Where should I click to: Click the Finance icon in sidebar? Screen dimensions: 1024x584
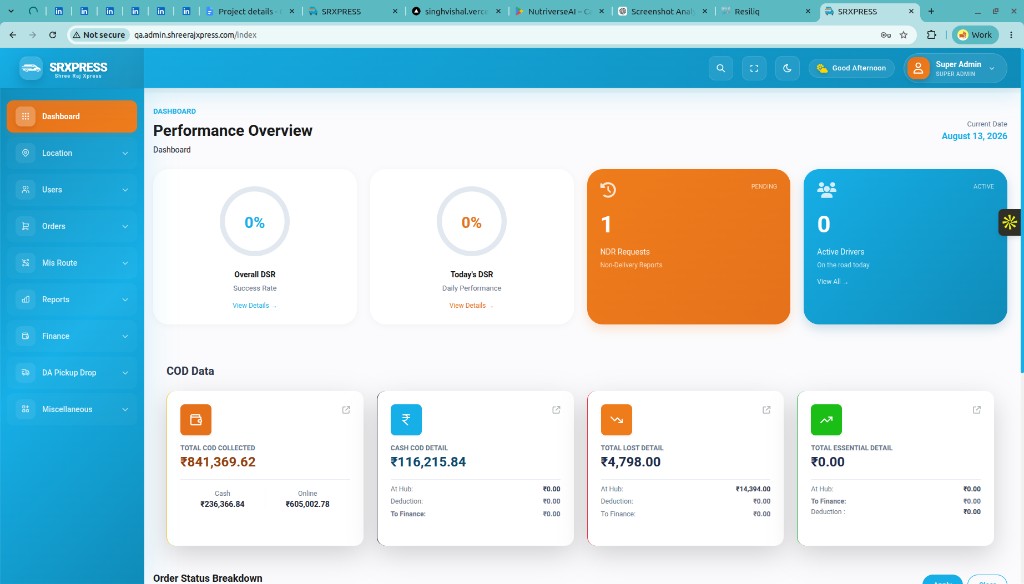tap(25, 336)
